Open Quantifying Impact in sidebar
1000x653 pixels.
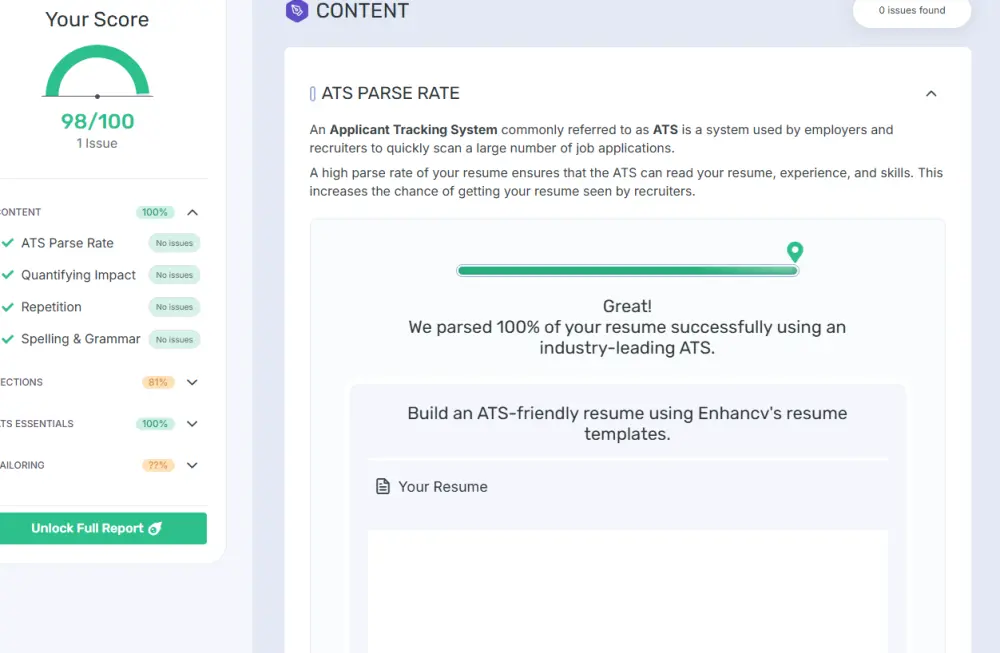[x=78, y=275]
